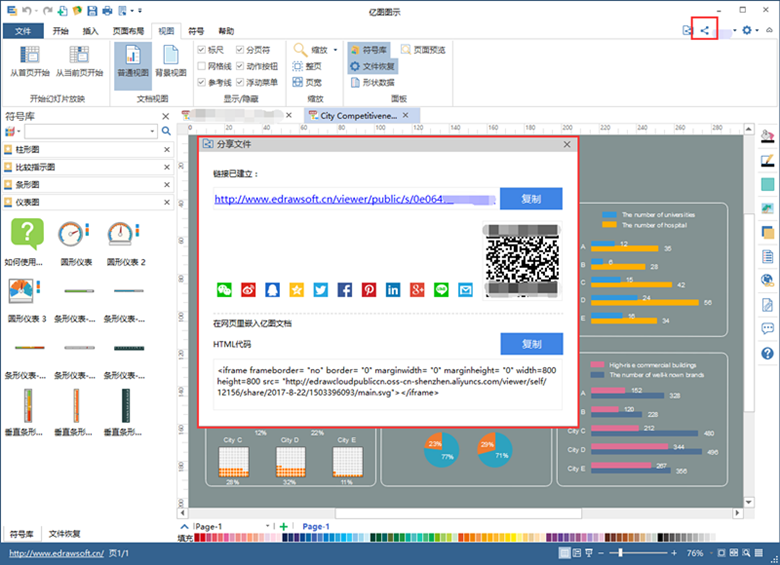Expand the symbol library search combo box
The width and height of the screenshot is (780, 565).
point(153,132)
